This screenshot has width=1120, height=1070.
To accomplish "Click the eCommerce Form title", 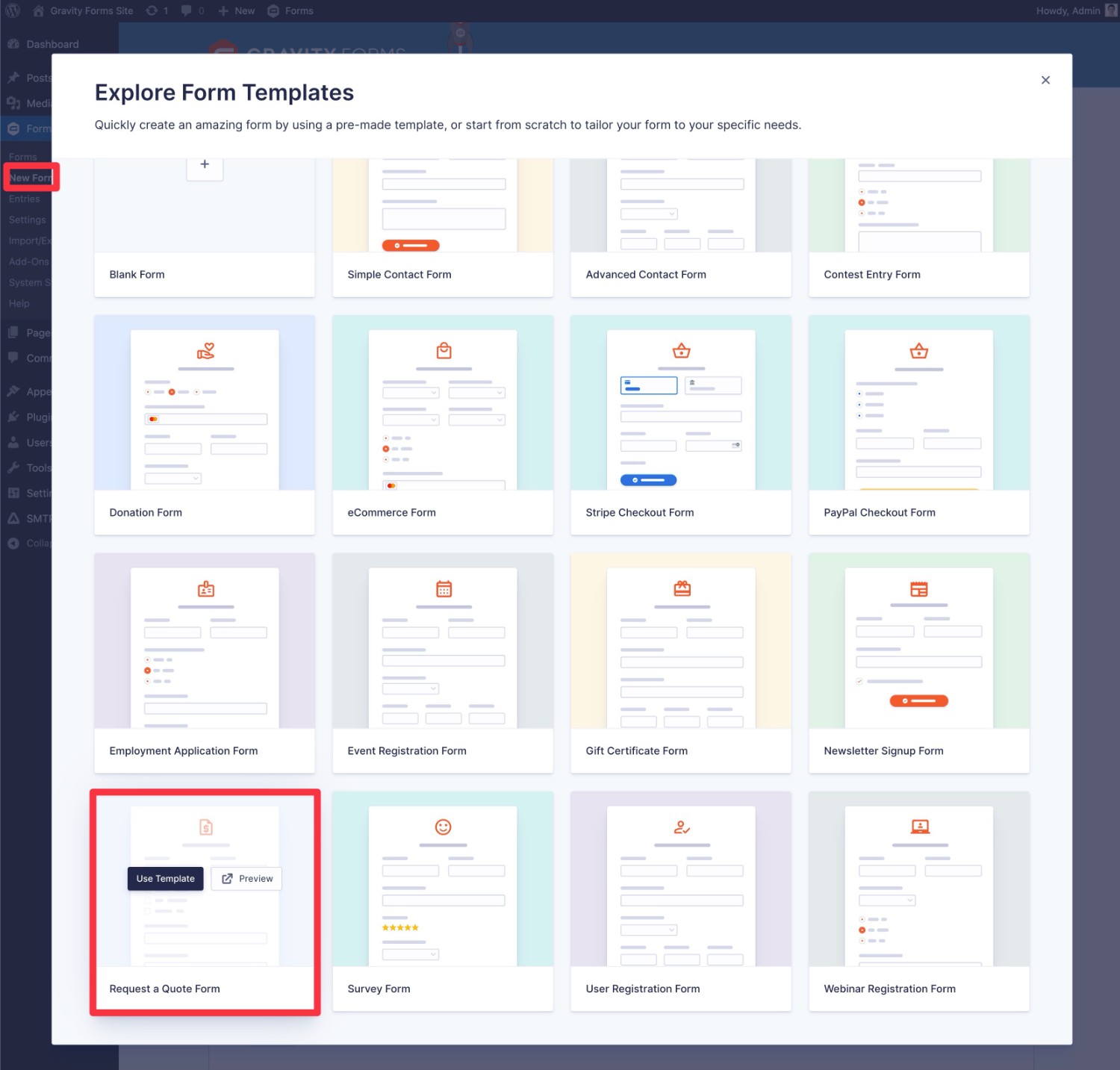I will (391, 512).
